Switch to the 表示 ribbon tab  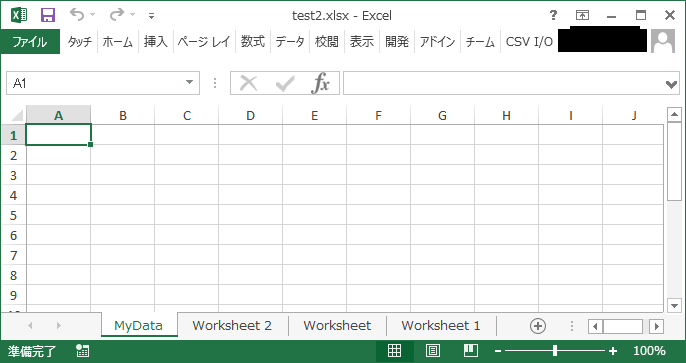click(x=362, y=42)
